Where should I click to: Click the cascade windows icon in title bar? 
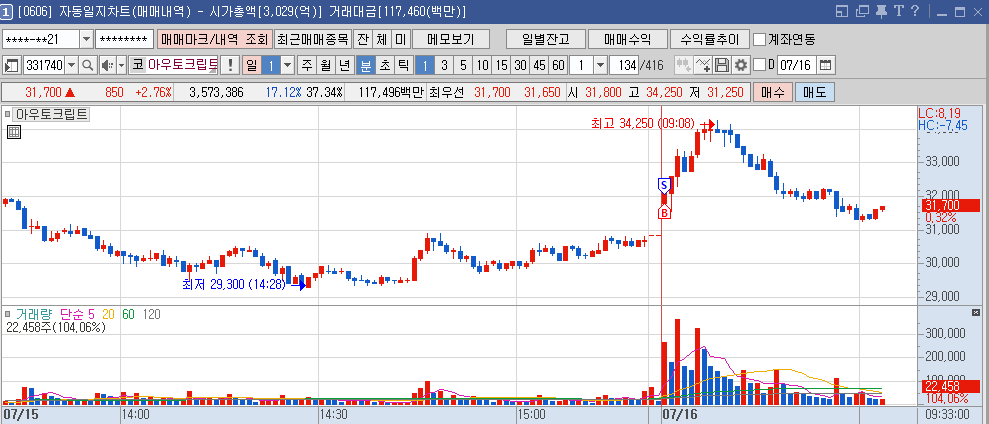coord(862,11)
